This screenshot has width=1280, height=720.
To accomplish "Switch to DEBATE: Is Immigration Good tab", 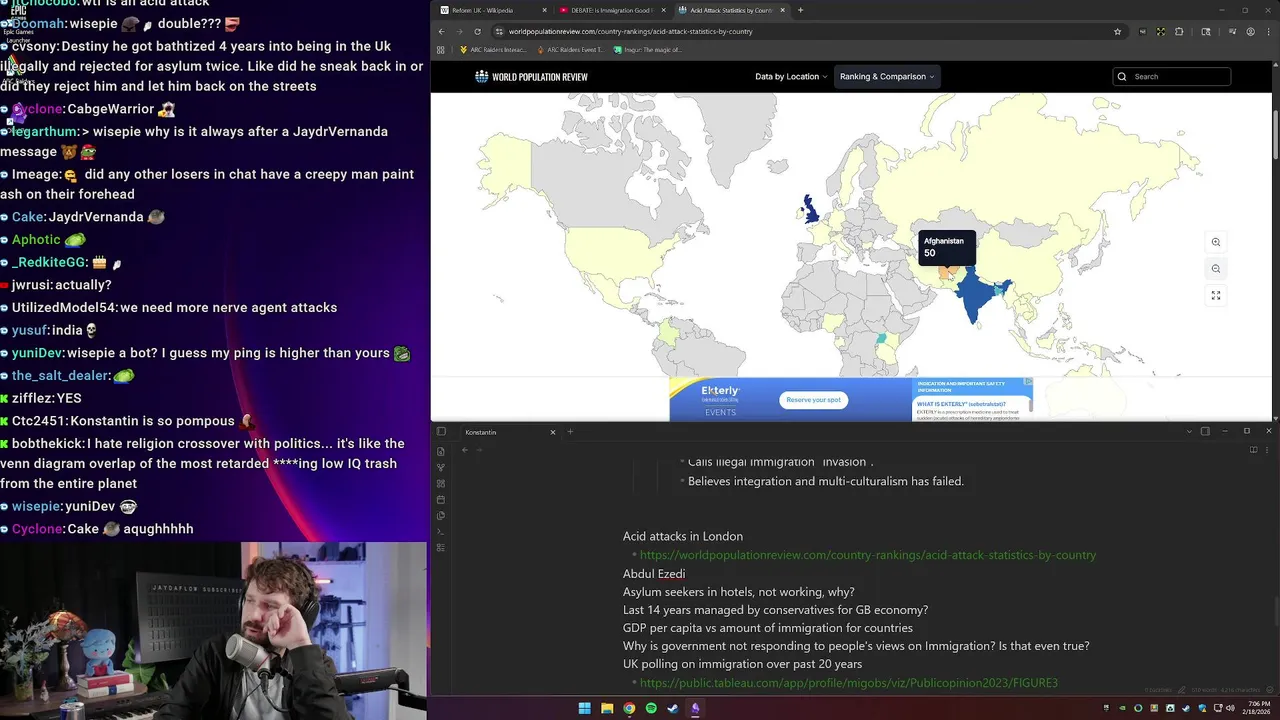I will 612,10.
